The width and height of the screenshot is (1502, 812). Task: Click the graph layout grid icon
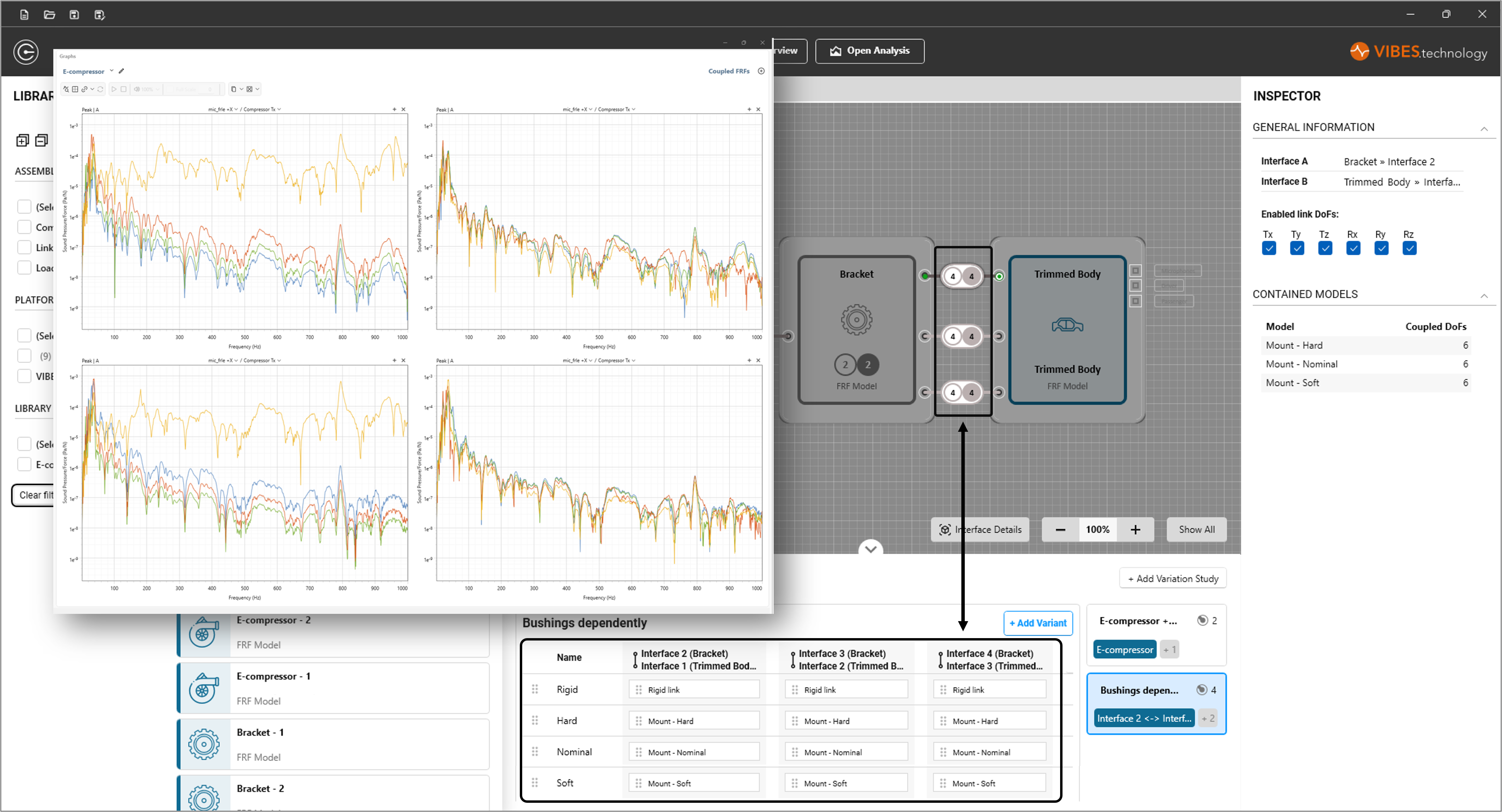click(x=75, y=89)
